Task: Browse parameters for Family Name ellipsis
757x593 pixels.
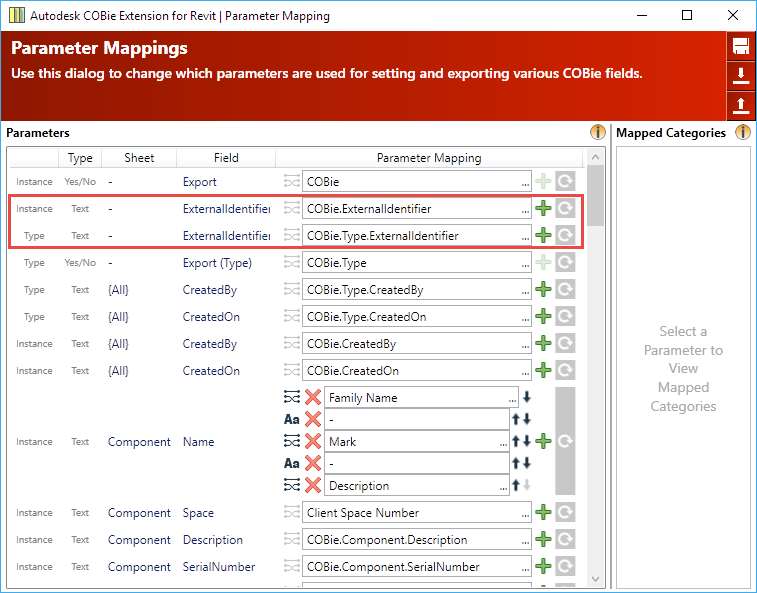Action: pyautogui.click(x=512, y=400)
